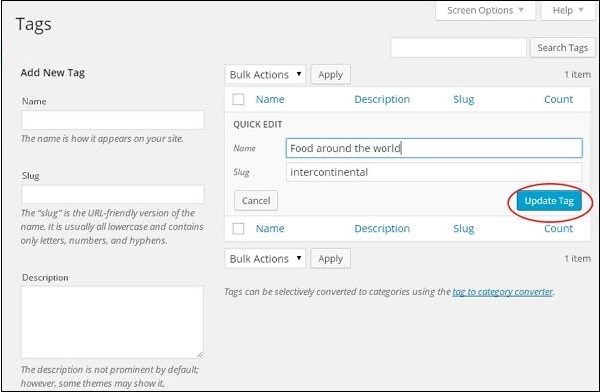Click the tag search input box
600x392 pixels.
[x=458, y=47]
